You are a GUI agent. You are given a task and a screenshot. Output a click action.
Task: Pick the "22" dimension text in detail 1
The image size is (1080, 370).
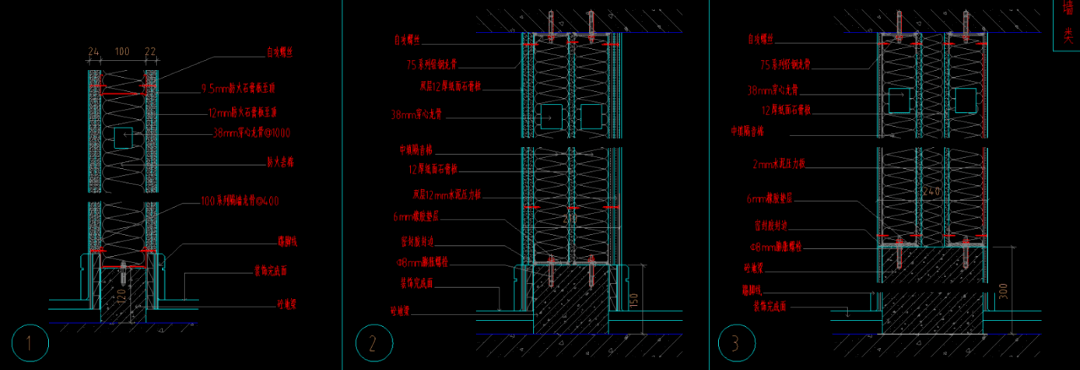151,52
